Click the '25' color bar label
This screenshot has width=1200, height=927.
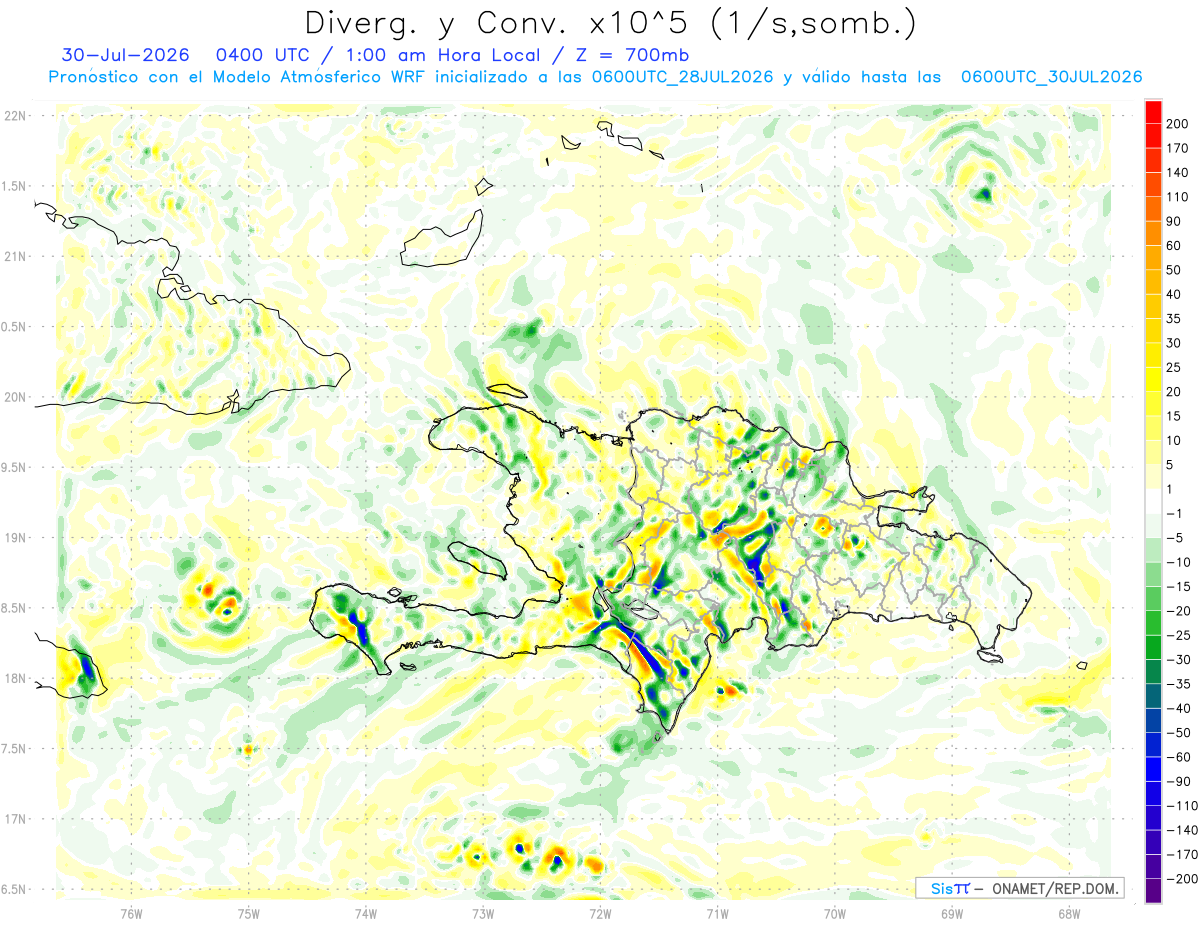1175,368
